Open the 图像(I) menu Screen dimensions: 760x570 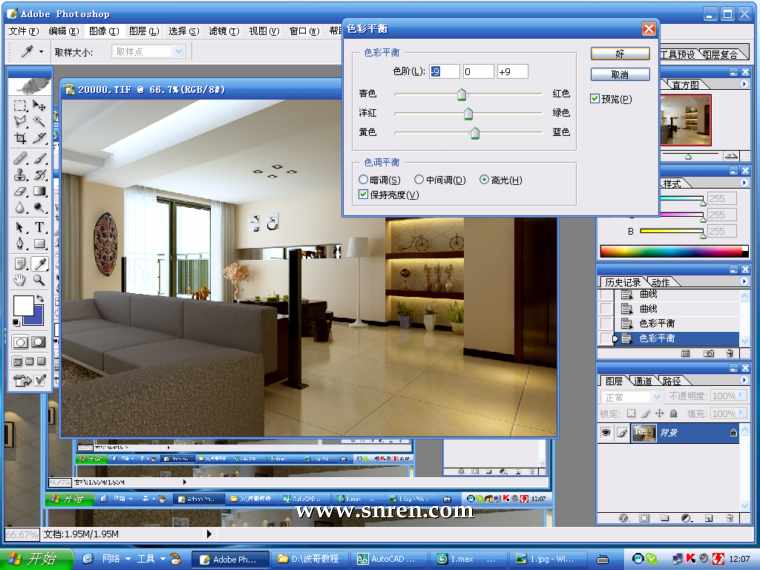point(104,31)
